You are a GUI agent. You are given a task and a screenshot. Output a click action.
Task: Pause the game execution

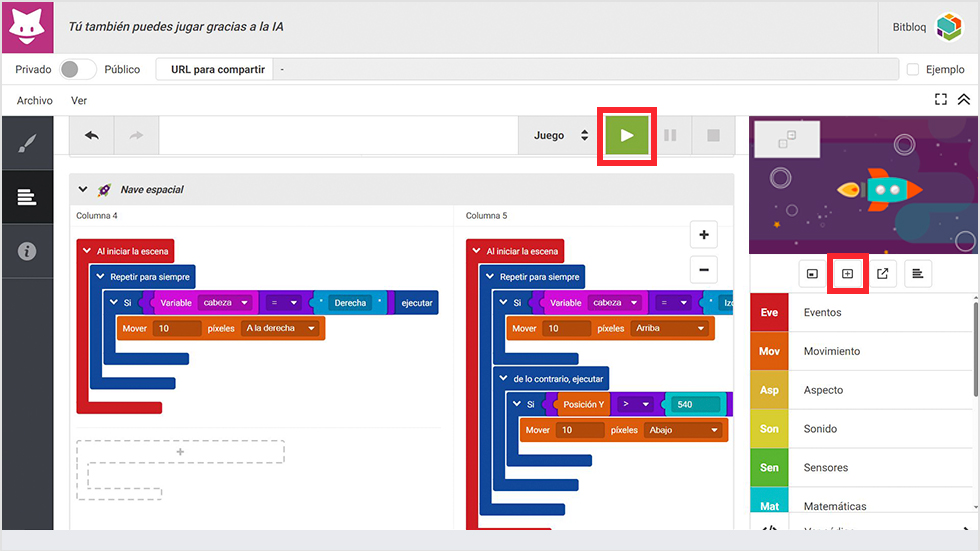(x=670, y=136)
